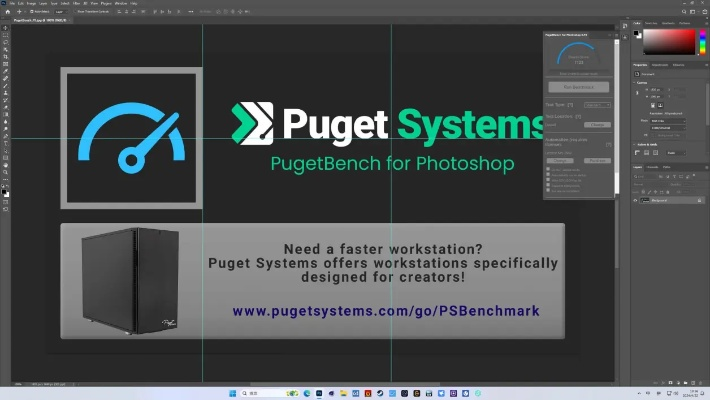
Task: Hide the Background layer with eye icon
Action: (x=637, y=200)
